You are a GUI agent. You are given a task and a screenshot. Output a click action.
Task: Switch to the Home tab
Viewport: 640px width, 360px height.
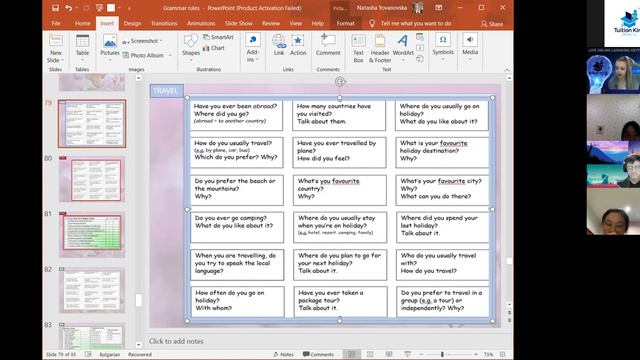pyautogui.click(x=82, y=23)
